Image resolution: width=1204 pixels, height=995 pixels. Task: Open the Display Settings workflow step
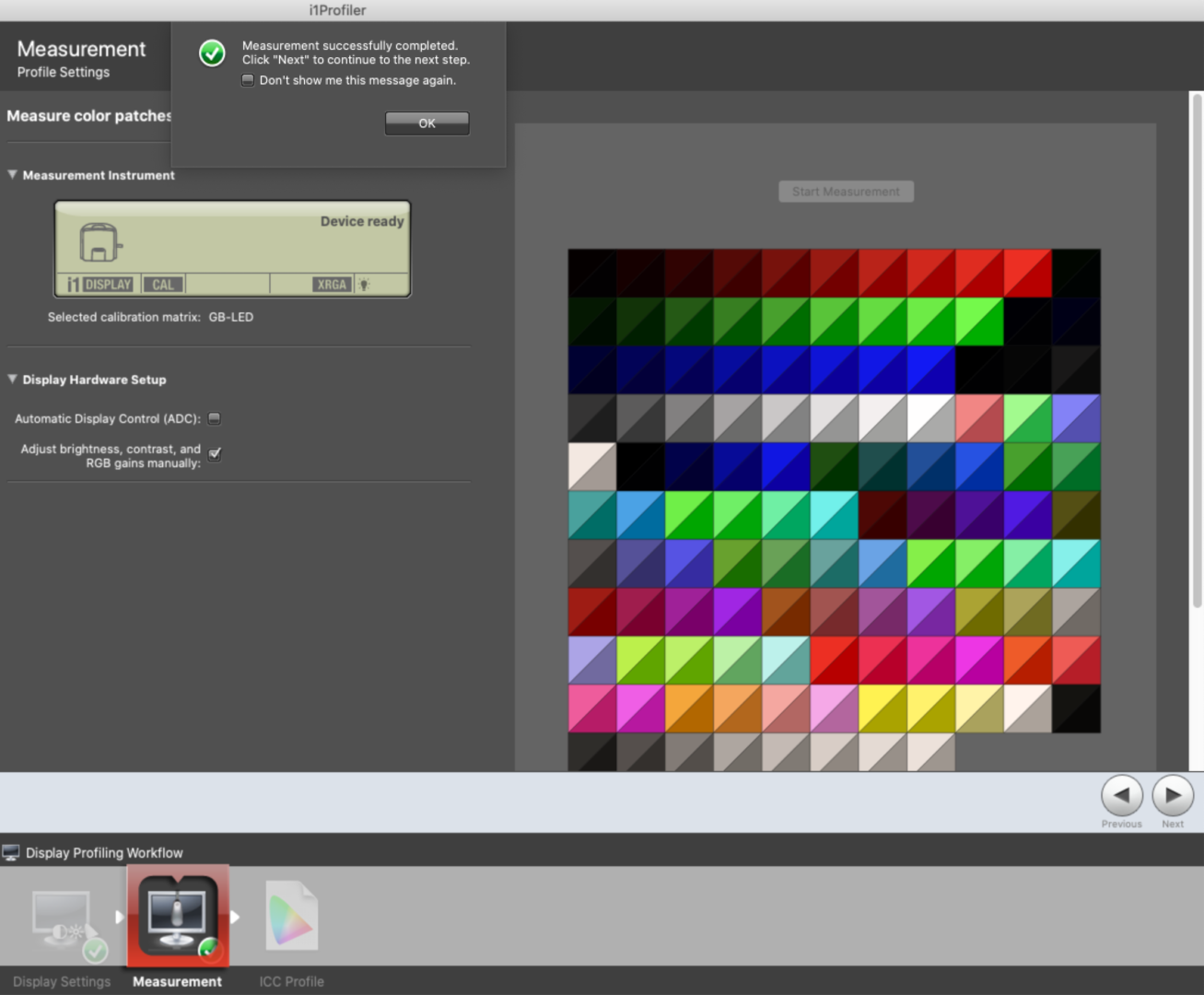coord(63,921)
